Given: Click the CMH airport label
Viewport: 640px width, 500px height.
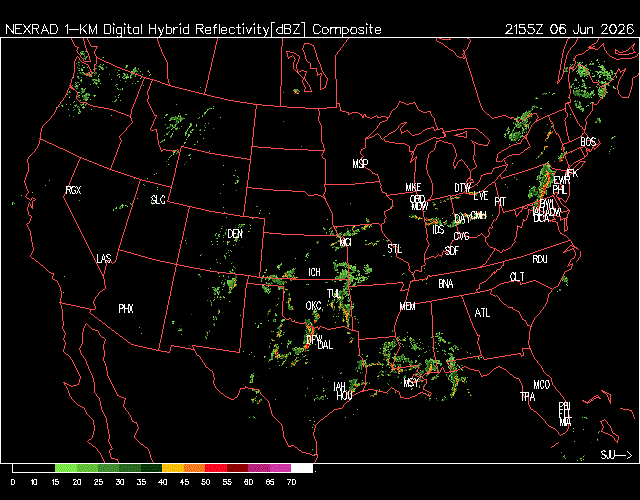Looking at the screenshot, I should point(478,215).
